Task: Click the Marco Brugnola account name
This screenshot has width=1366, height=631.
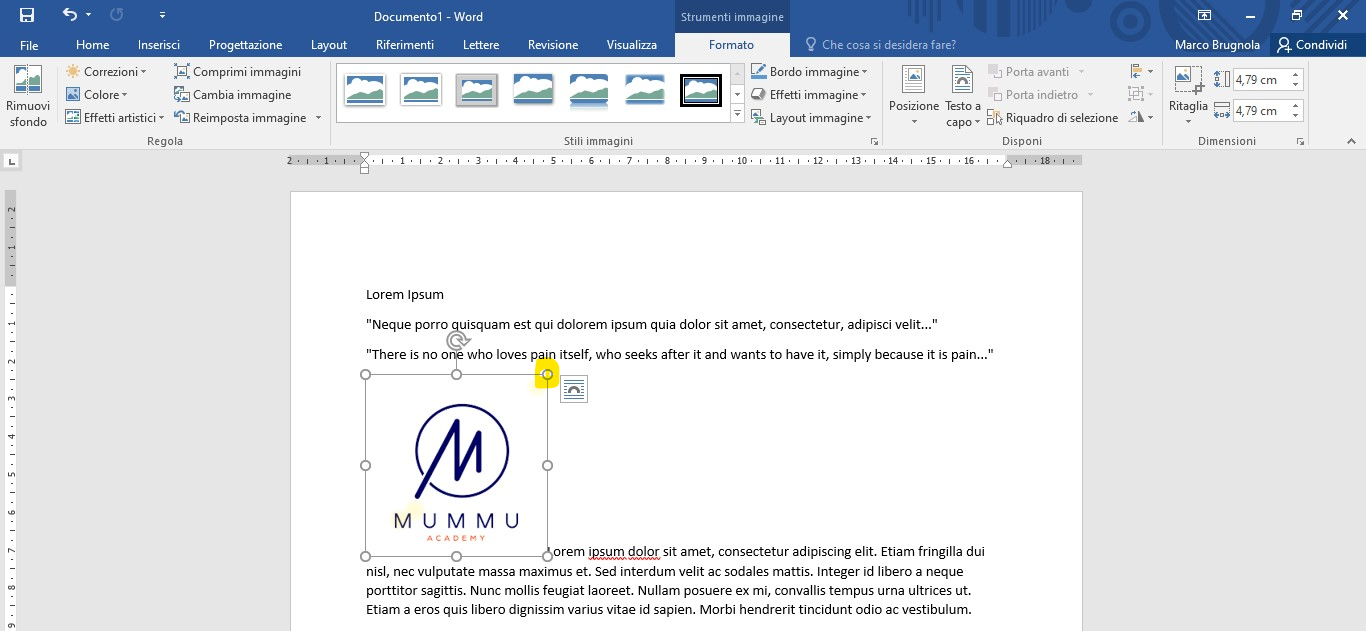Action: pos(1216,44)
